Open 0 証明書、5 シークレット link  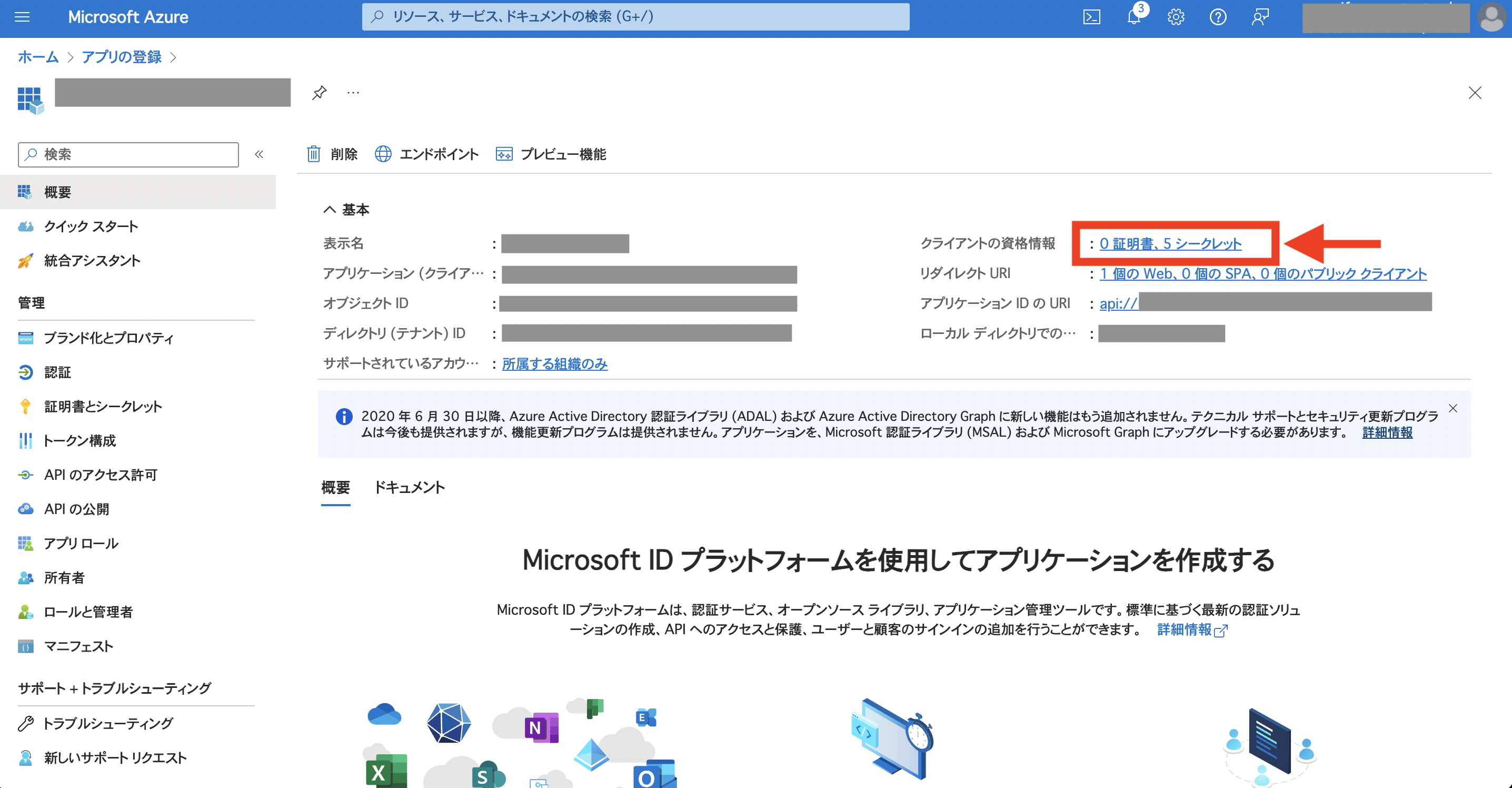(x=1170, y=243)
